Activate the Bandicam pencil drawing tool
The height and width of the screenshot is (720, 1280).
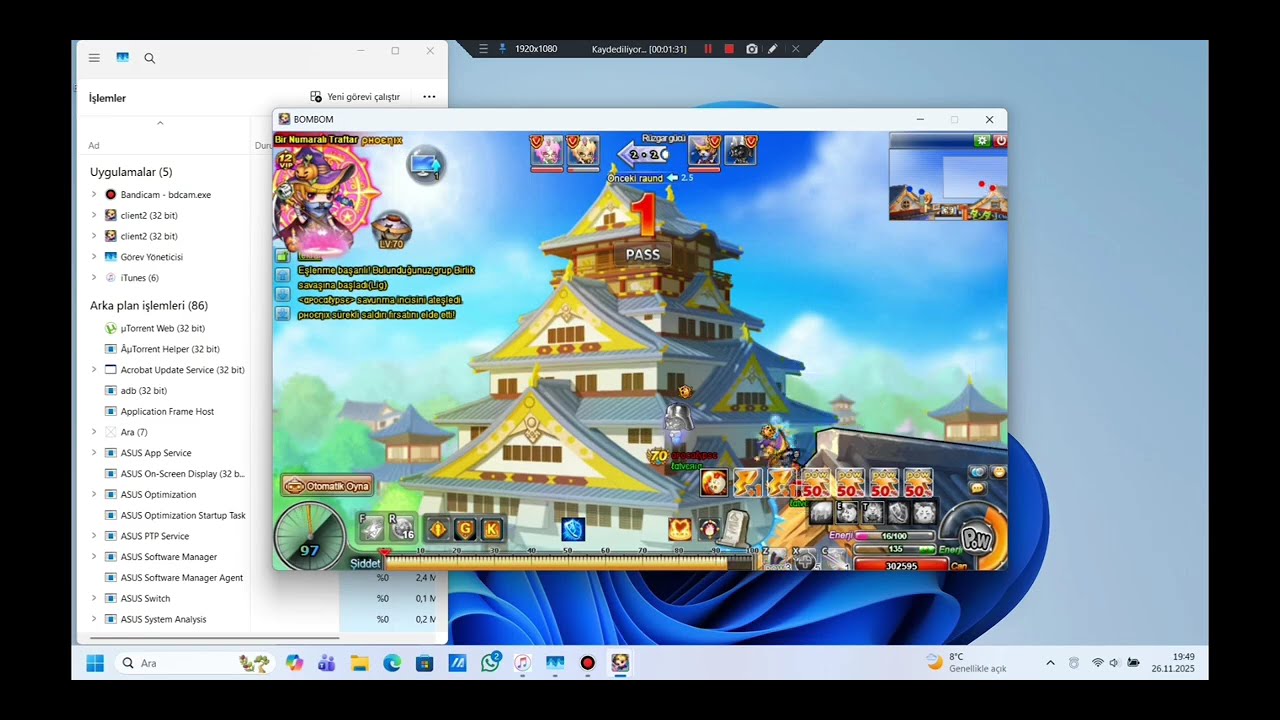click(773, 49)
